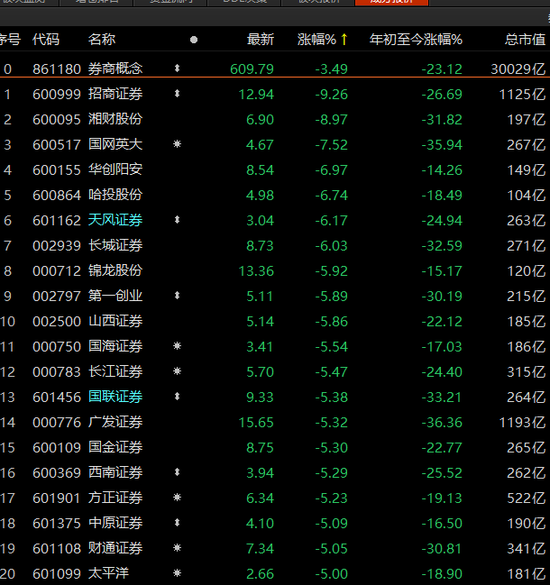Click stock code 601162

point(57,220)
